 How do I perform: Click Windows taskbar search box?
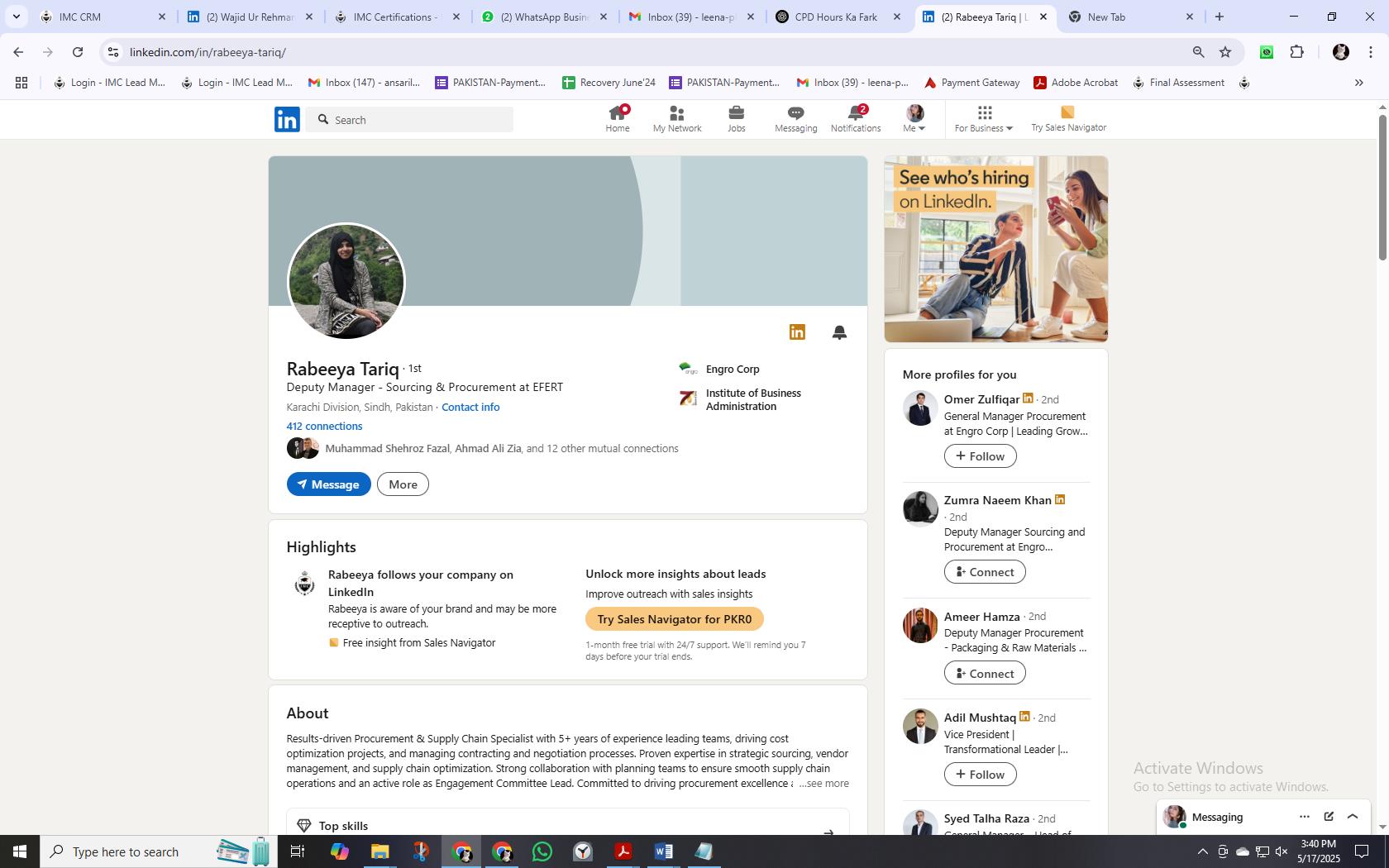pyautogui.click(x=157, y=851)
